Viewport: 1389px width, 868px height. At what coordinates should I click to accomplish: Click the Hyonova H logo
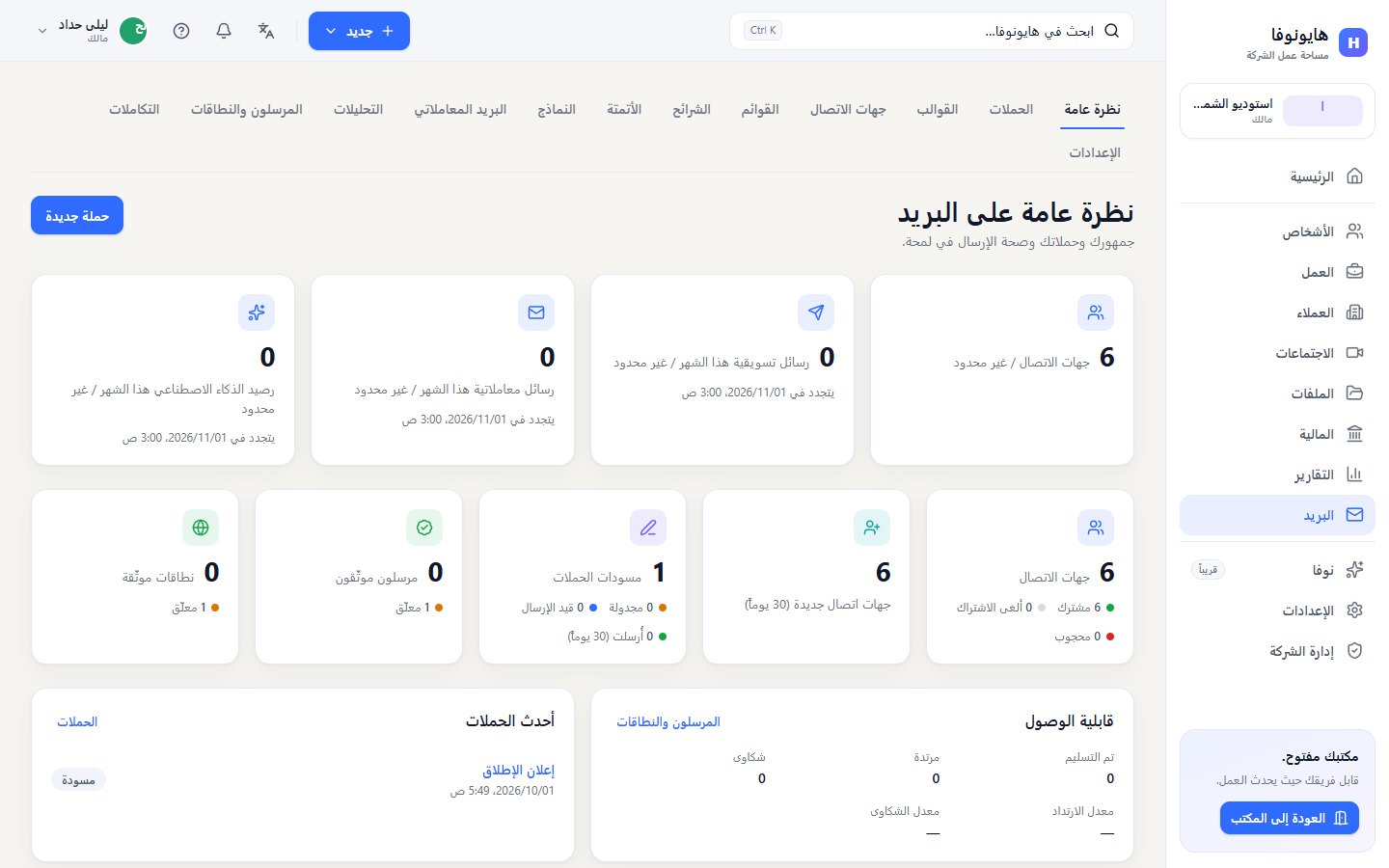coord(1353,42)
